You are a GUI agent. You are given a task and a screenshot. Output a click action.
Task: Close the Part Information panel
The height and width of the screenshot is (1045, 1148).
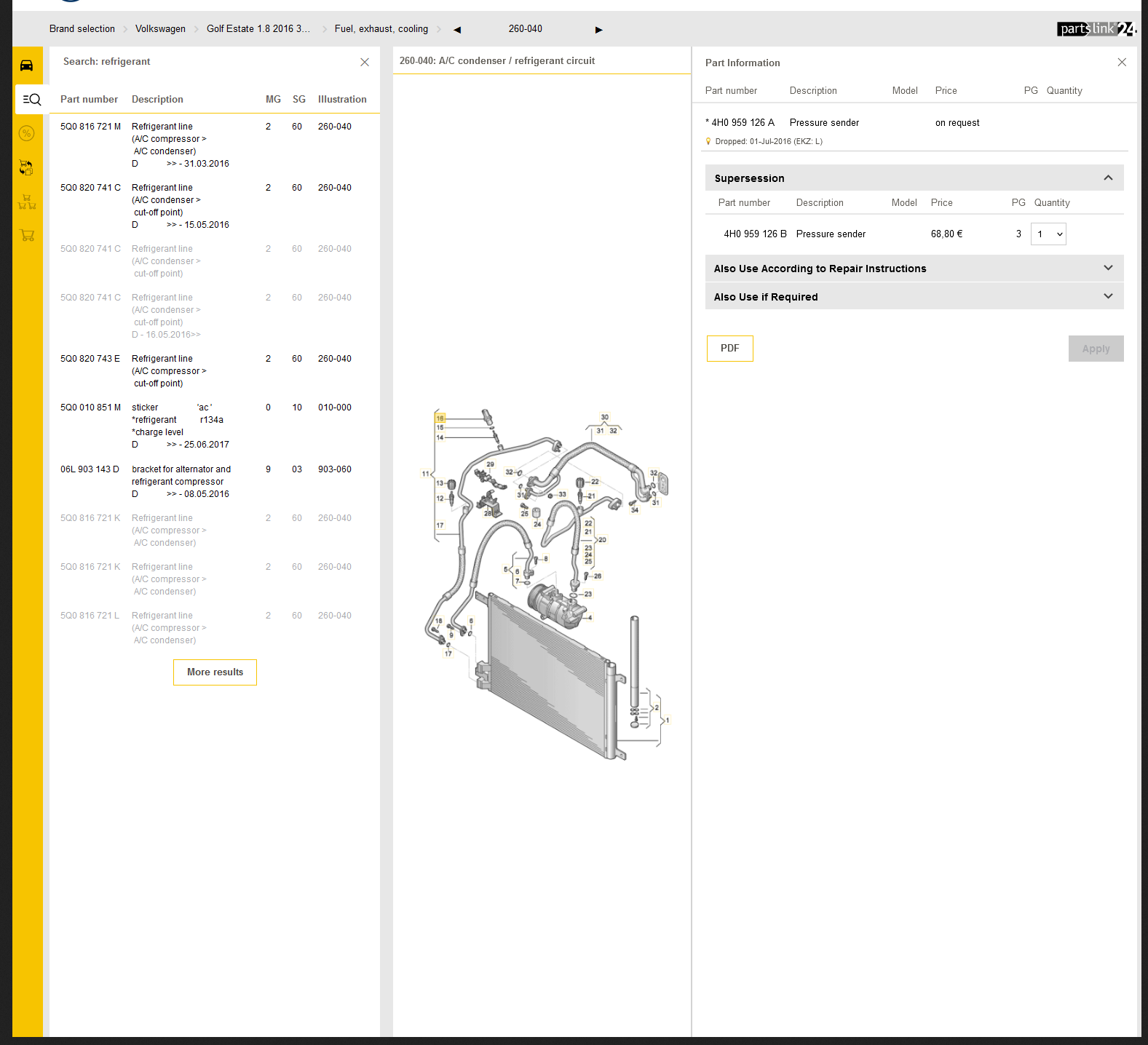1122,63
